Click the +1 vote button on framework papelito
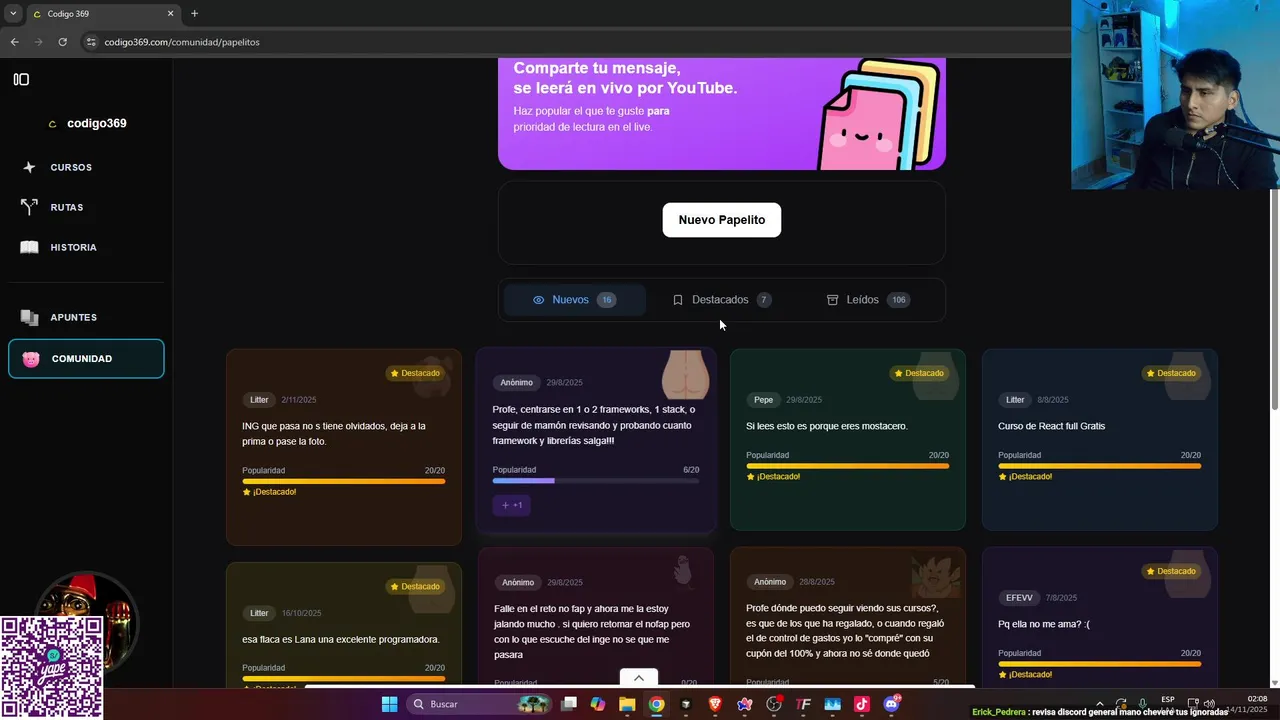The height and width of the screenshot is (720, 1280). coord(511,505)
